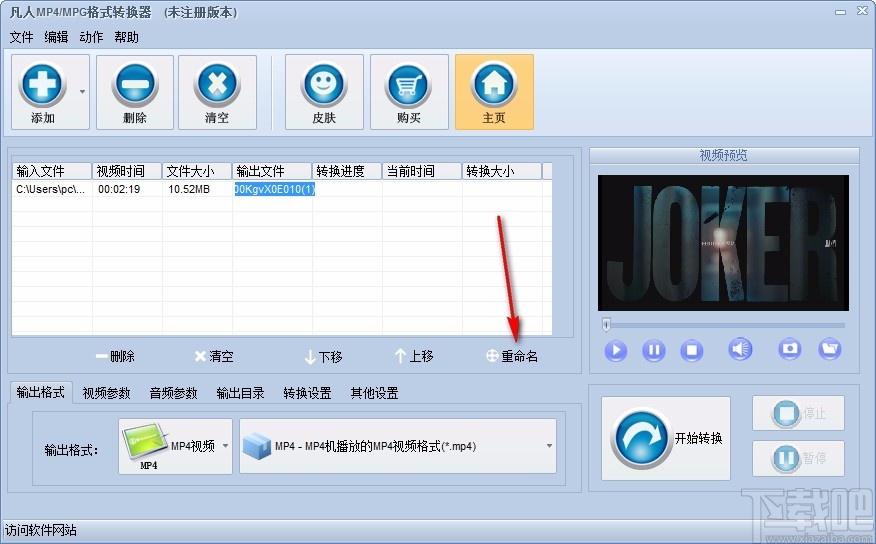Click the 文件大小 column header
The image size is (876, 544).
tap(197, 171)
